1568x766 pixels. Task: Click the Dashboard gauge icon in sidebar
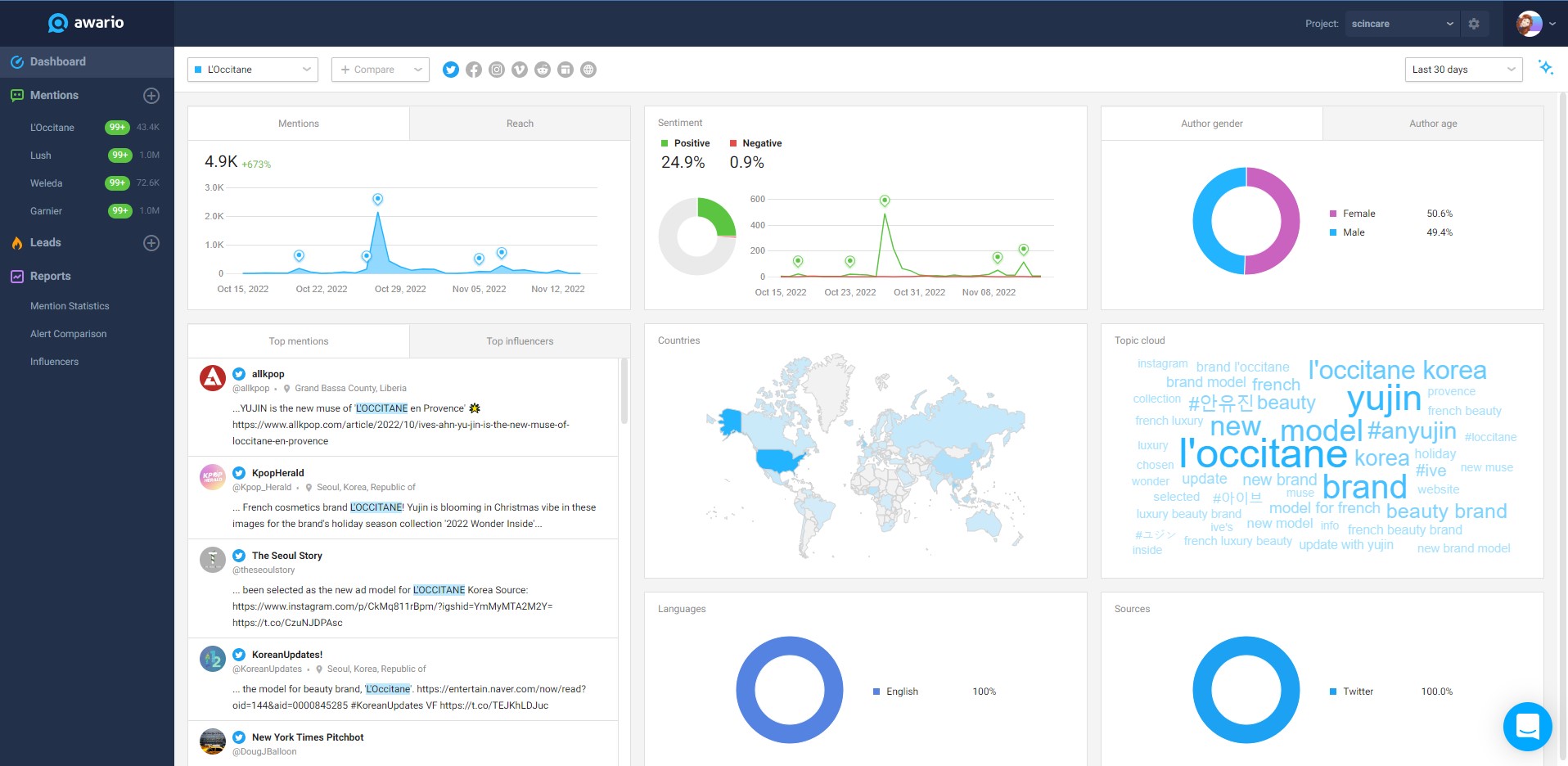point(16,61)
